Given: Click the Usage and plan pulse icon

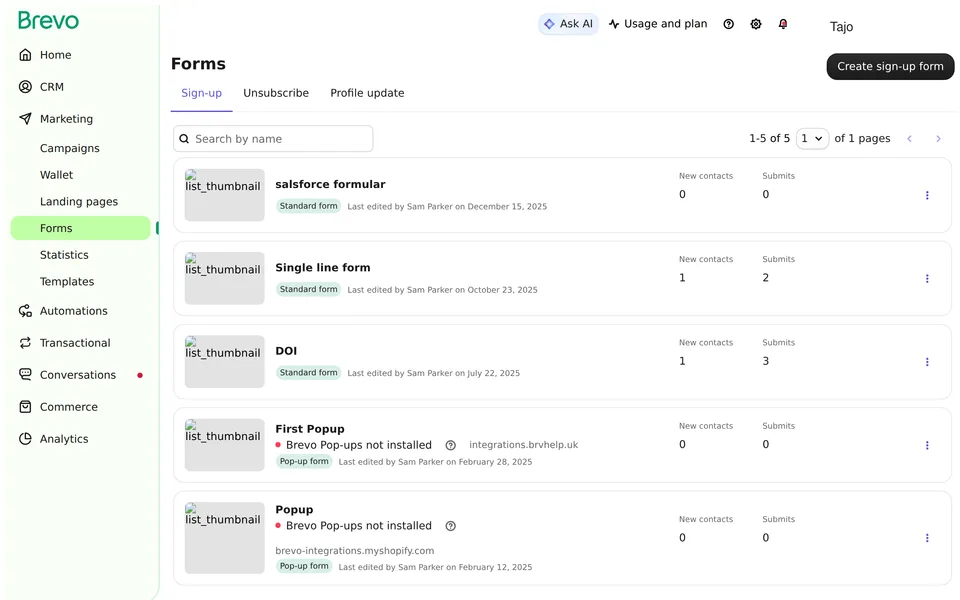Looking at the screenshot, I should coord(614,24).
